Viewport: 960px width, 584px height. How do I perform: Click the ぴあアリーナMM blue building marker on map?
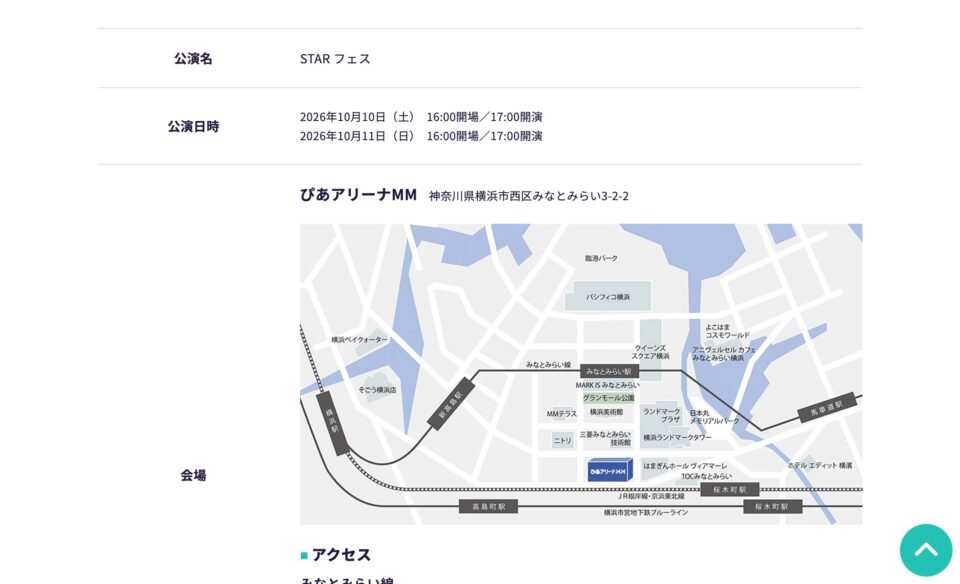(x=609, y=470)
